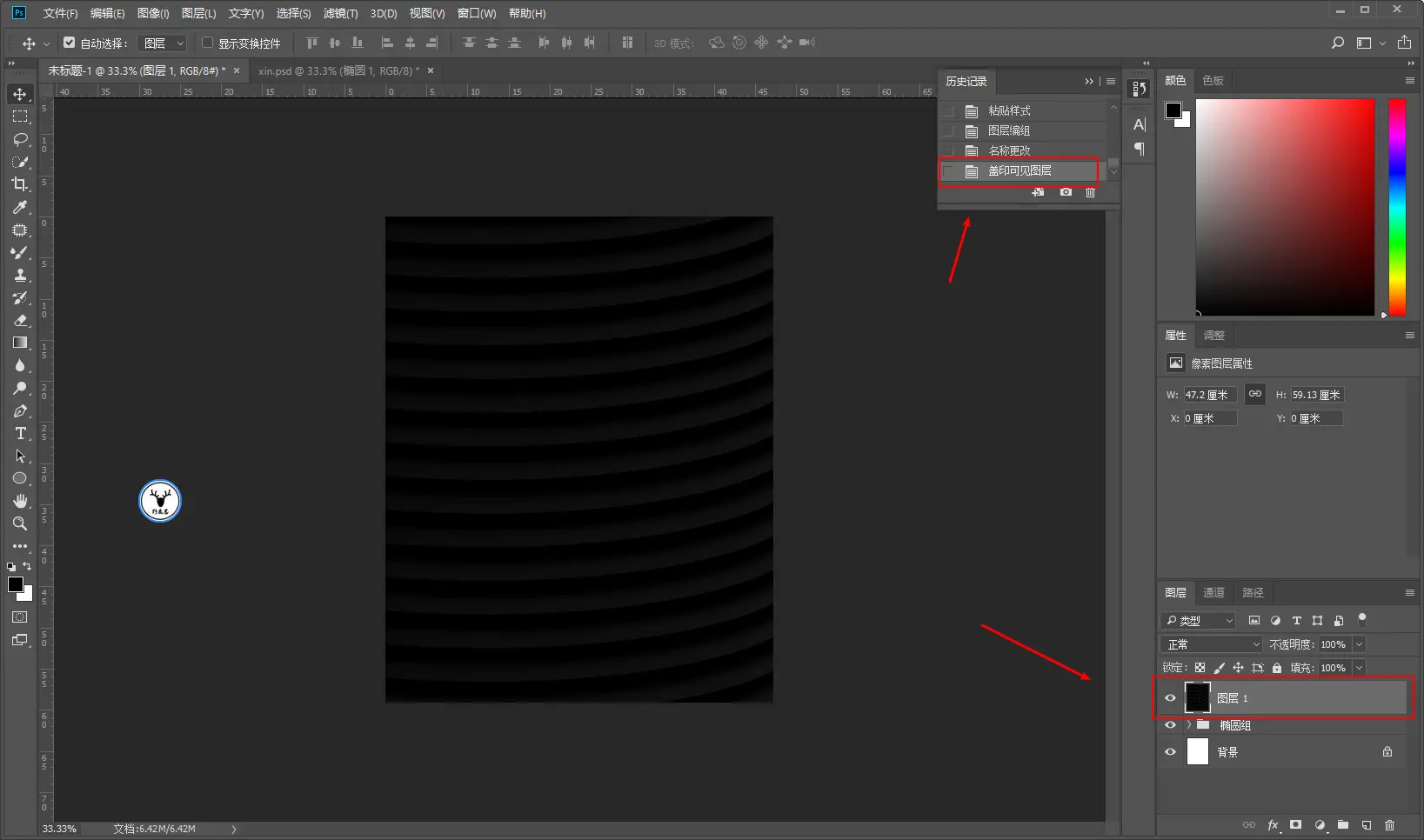The image size is (1424, 840).
Task: Expand the 椭圆组 layer group
Action: pos(1188,725)
